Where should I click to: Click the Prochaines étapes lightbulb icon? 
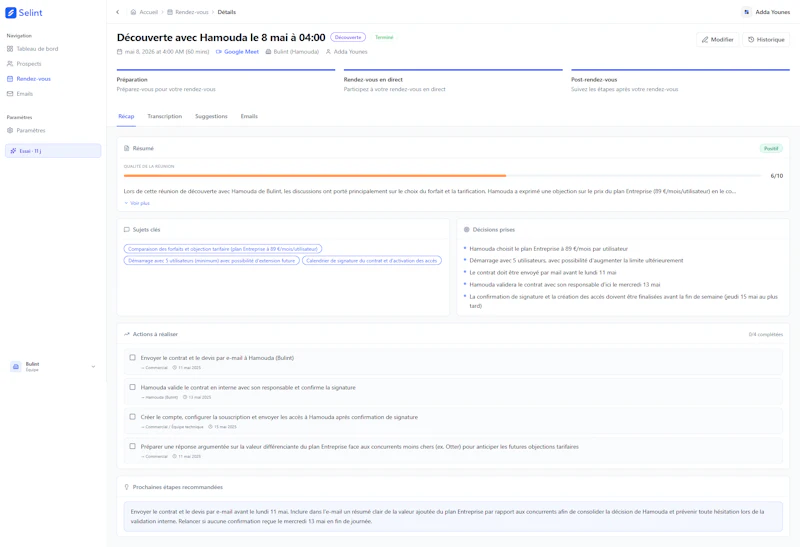(x=127, y=487)
